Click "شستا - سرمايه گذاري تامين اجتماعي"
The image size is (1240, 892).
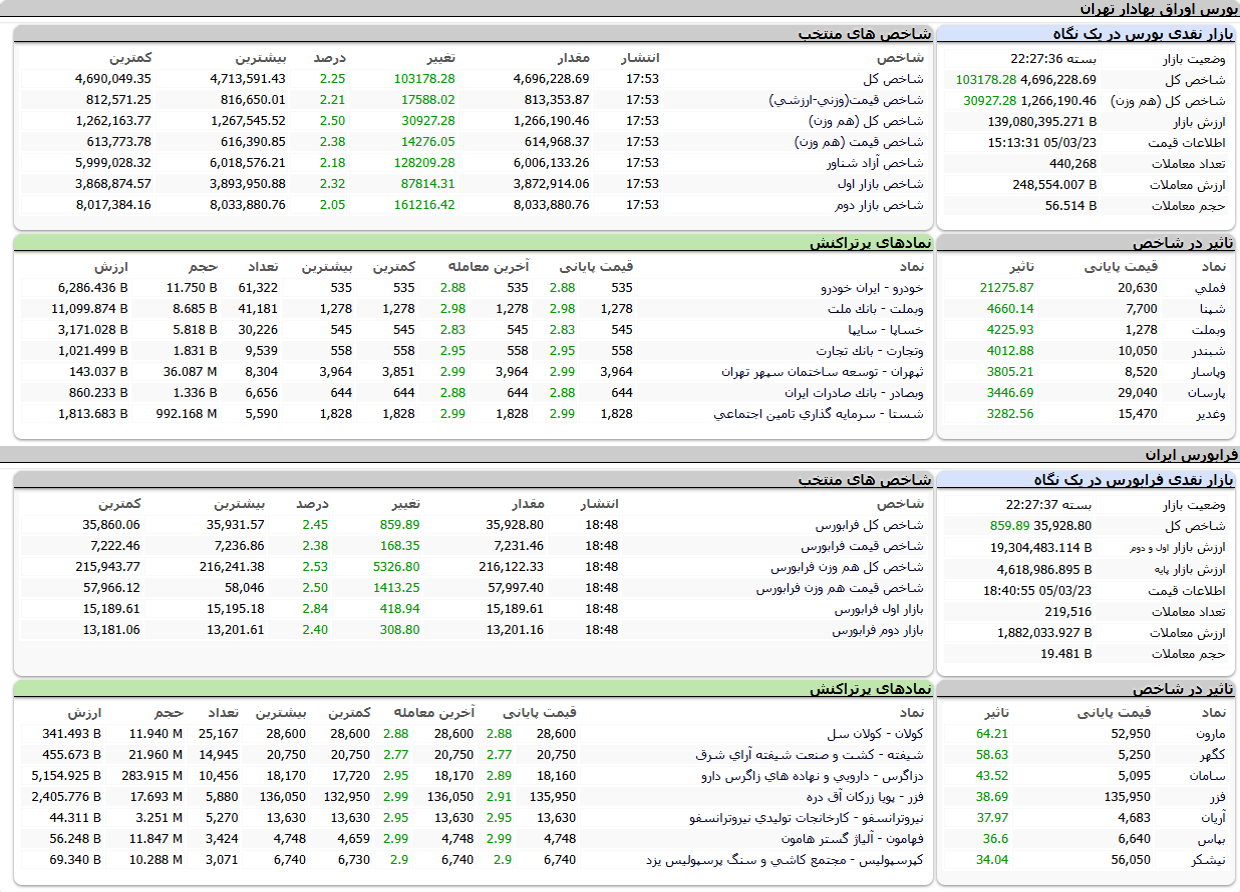tap(819, 414)
